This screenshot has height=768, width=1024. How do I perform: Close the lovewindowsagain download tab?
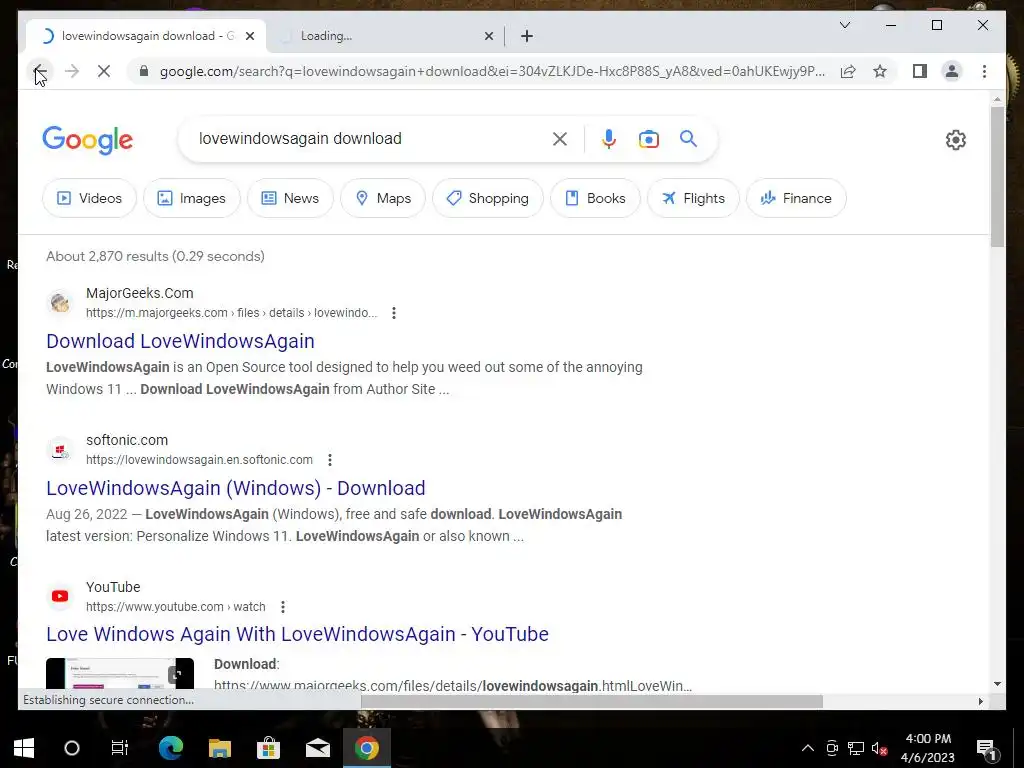point(250,36)
